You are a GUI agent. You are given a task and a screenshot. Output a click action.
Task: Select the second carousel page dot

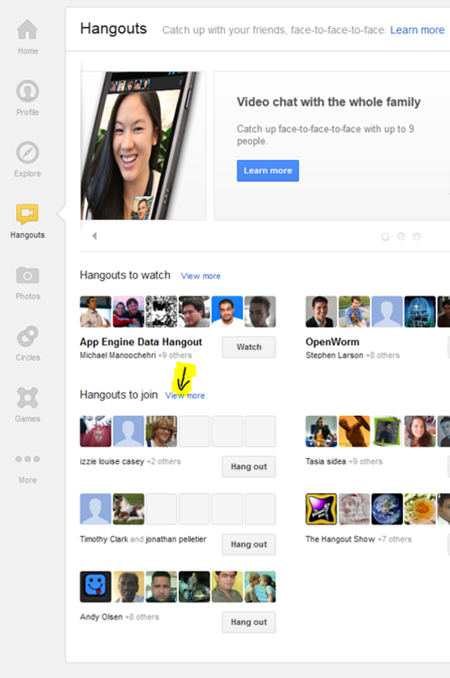point(401,237)
